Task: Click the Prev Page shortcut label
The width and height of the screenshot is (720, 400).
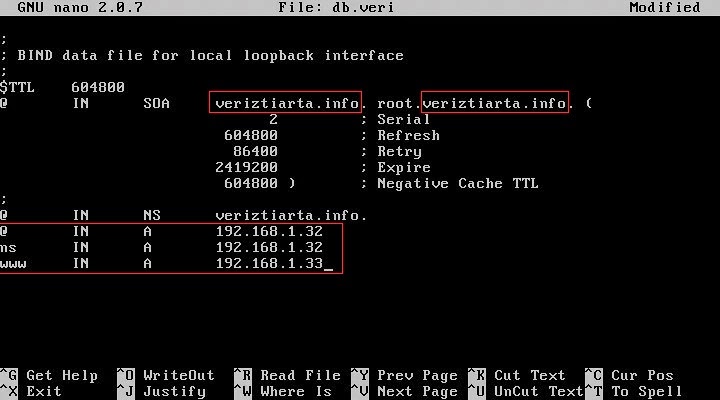Action: [417, 376]
